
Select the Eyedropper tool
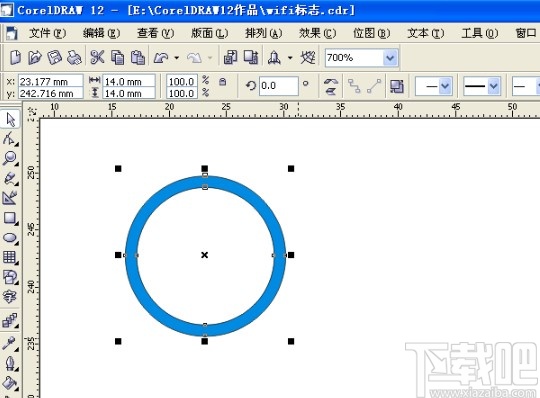pyautogui.click(x=10, y=343)
